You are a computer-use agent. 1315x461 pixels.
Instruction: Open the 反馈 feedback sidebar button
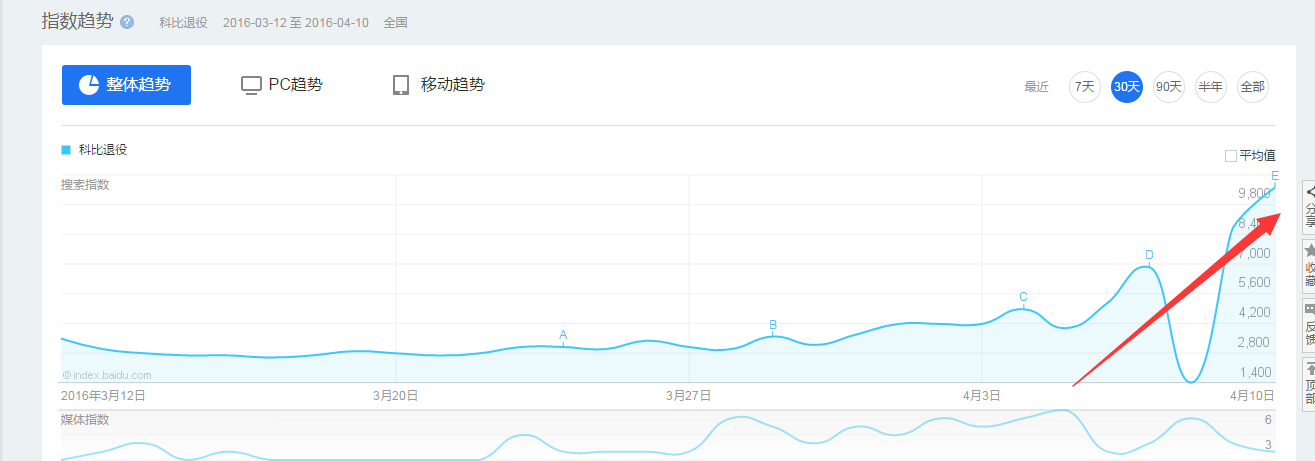point(1309,324)
